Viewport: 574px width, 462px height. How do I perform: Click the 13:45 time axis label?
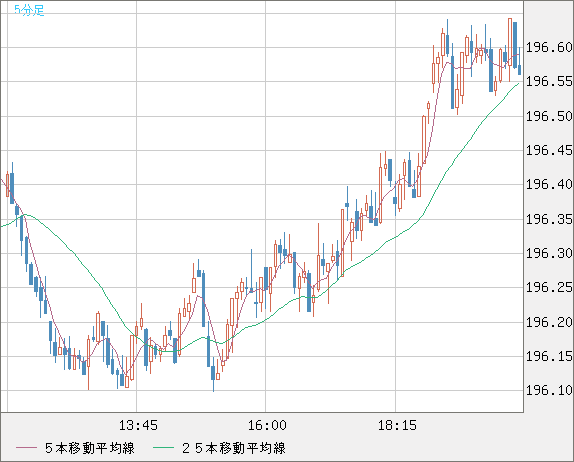click(x=138, y=425)
